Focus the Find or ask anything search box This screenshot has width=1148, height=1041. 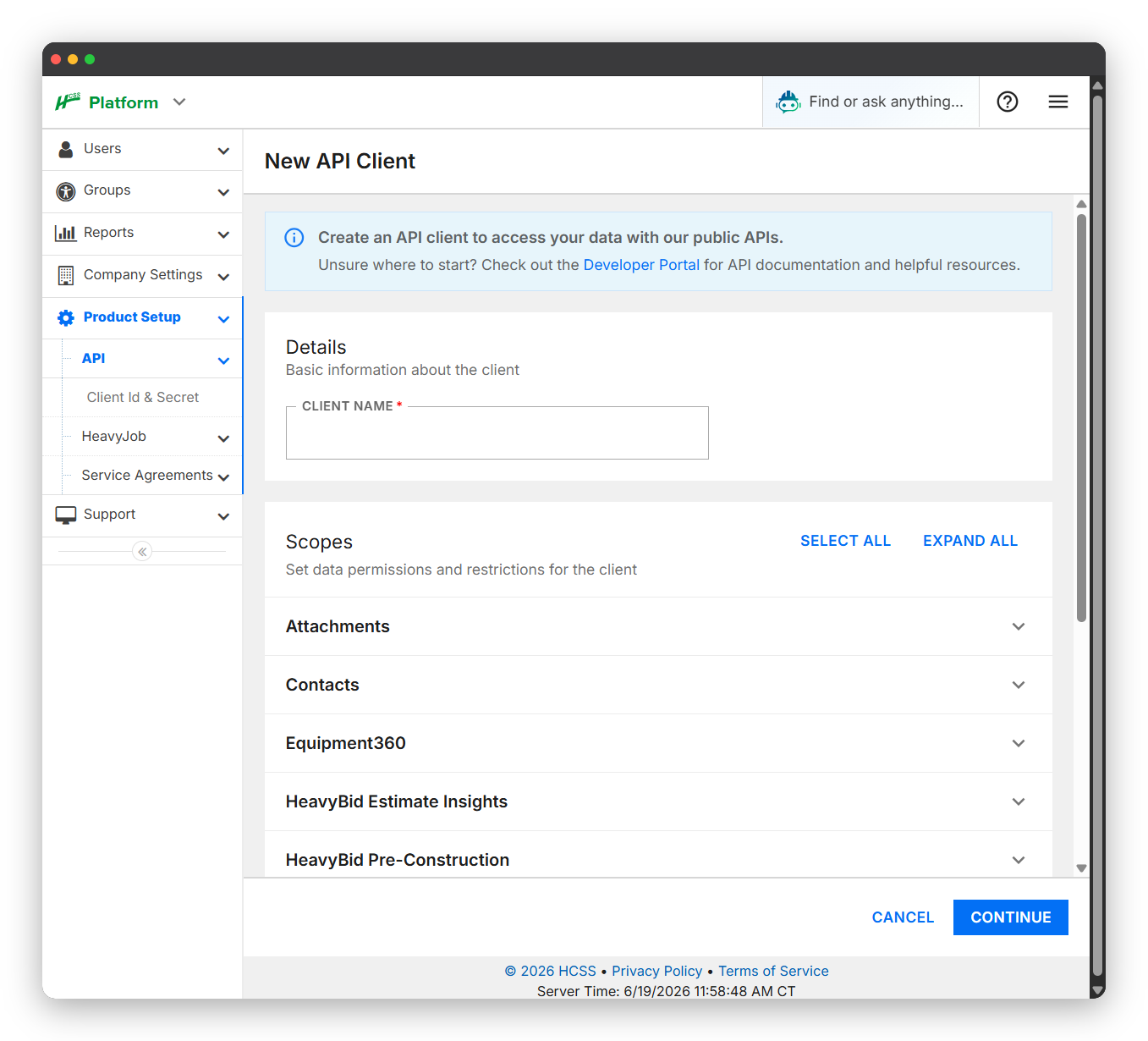871,102
